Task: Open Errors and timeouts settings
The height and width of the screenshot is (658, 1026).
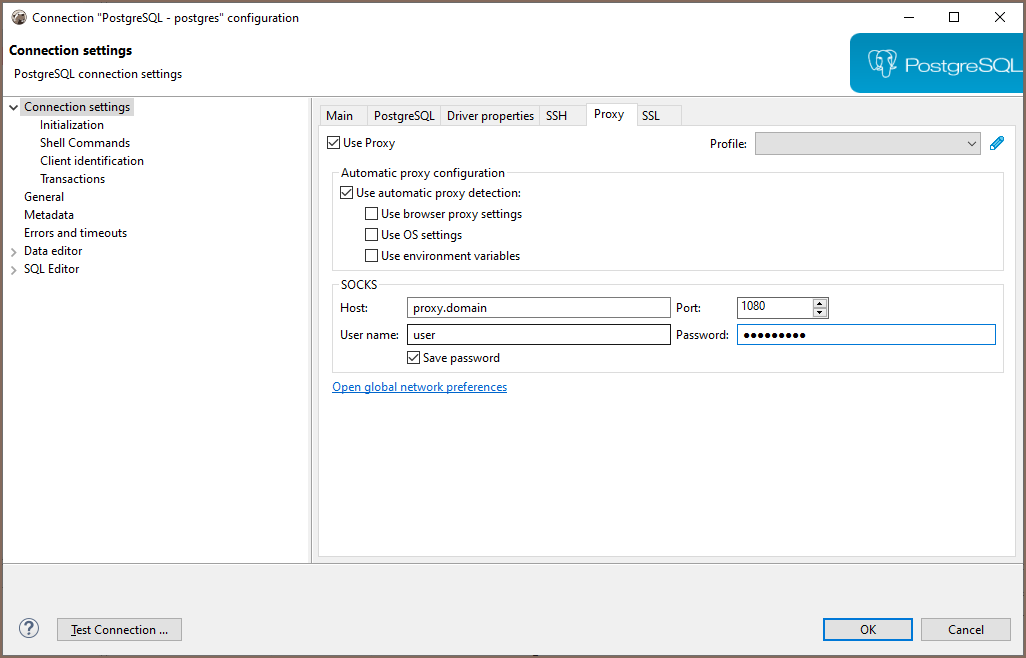Action: [x=75, y=233]
